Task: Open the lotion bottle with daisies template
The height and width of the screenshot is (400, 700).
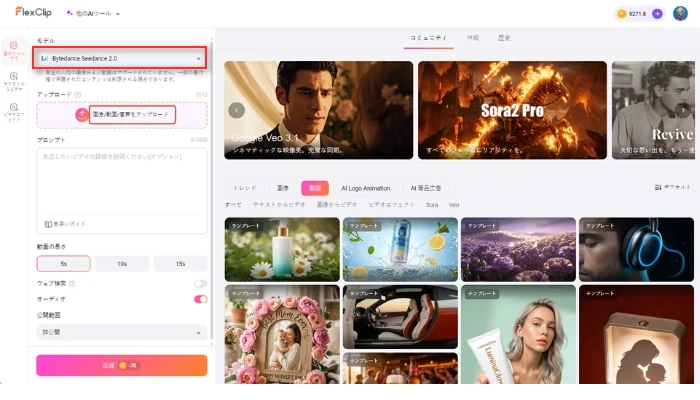Action: 282,250
